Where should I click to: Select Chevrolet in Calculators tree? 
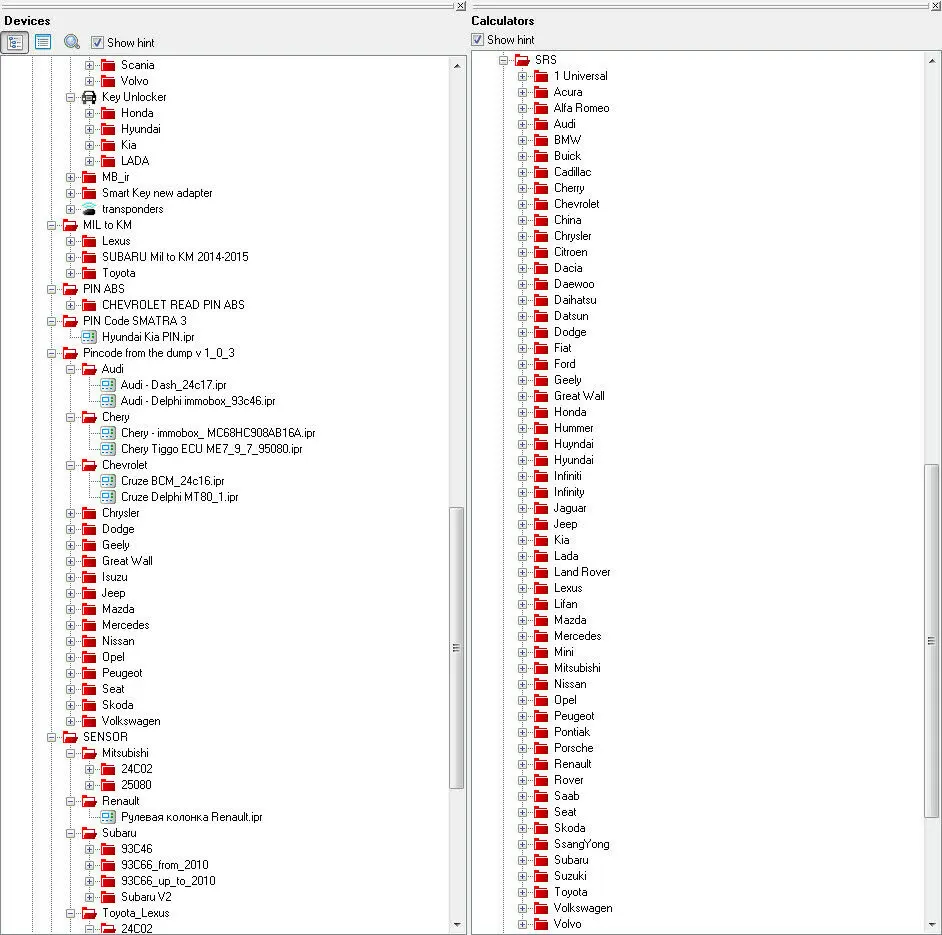[576, 204]
